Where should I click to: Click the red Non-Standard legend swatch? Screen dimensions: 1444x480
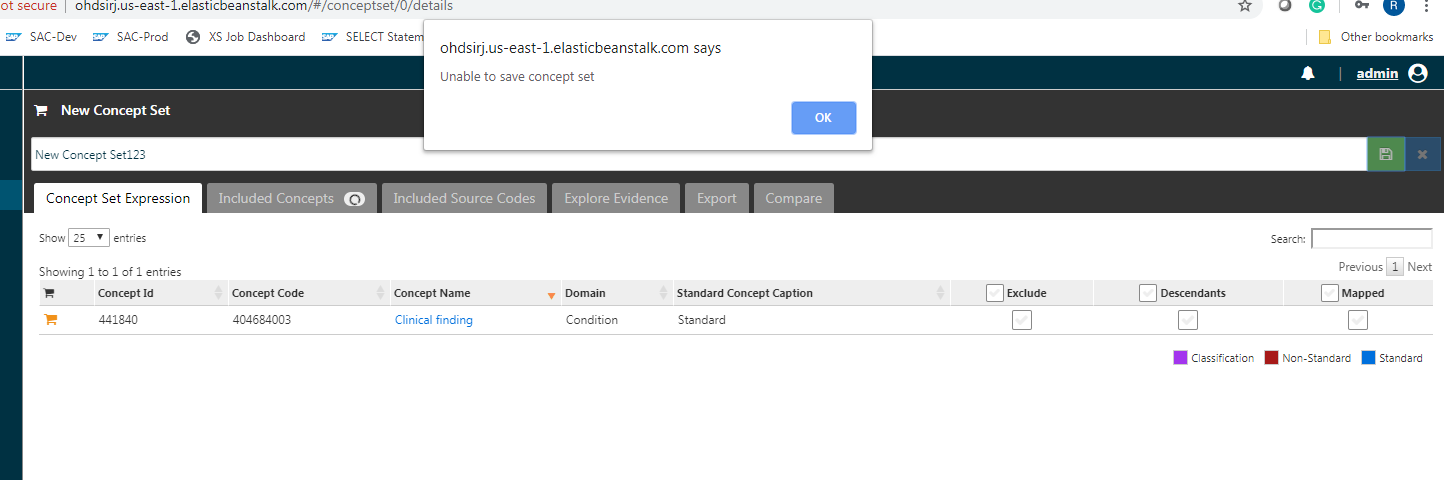tap(1271, 357)
